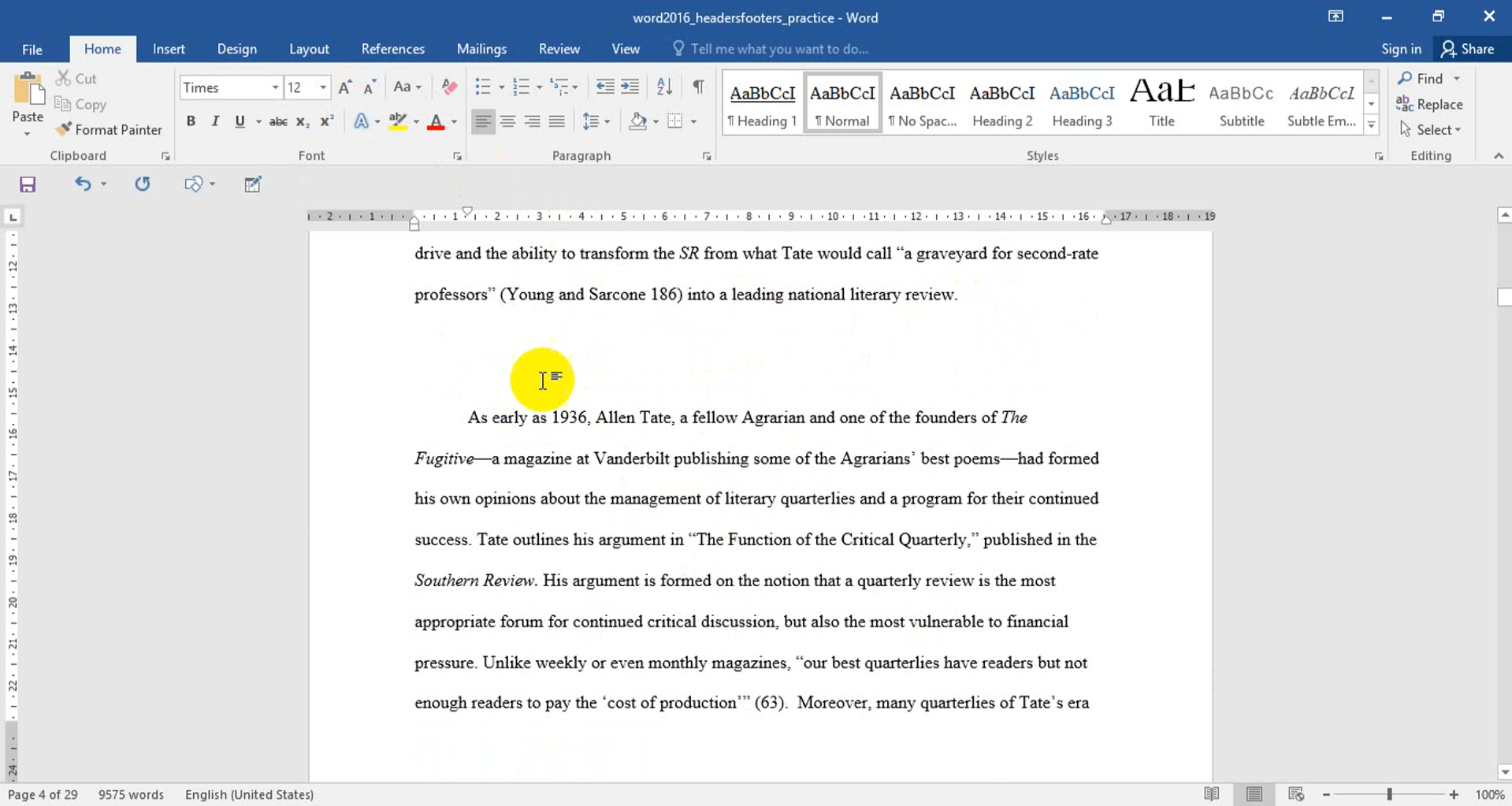
Task: Switch to Web Layout view
Action: pos(1296,794)
